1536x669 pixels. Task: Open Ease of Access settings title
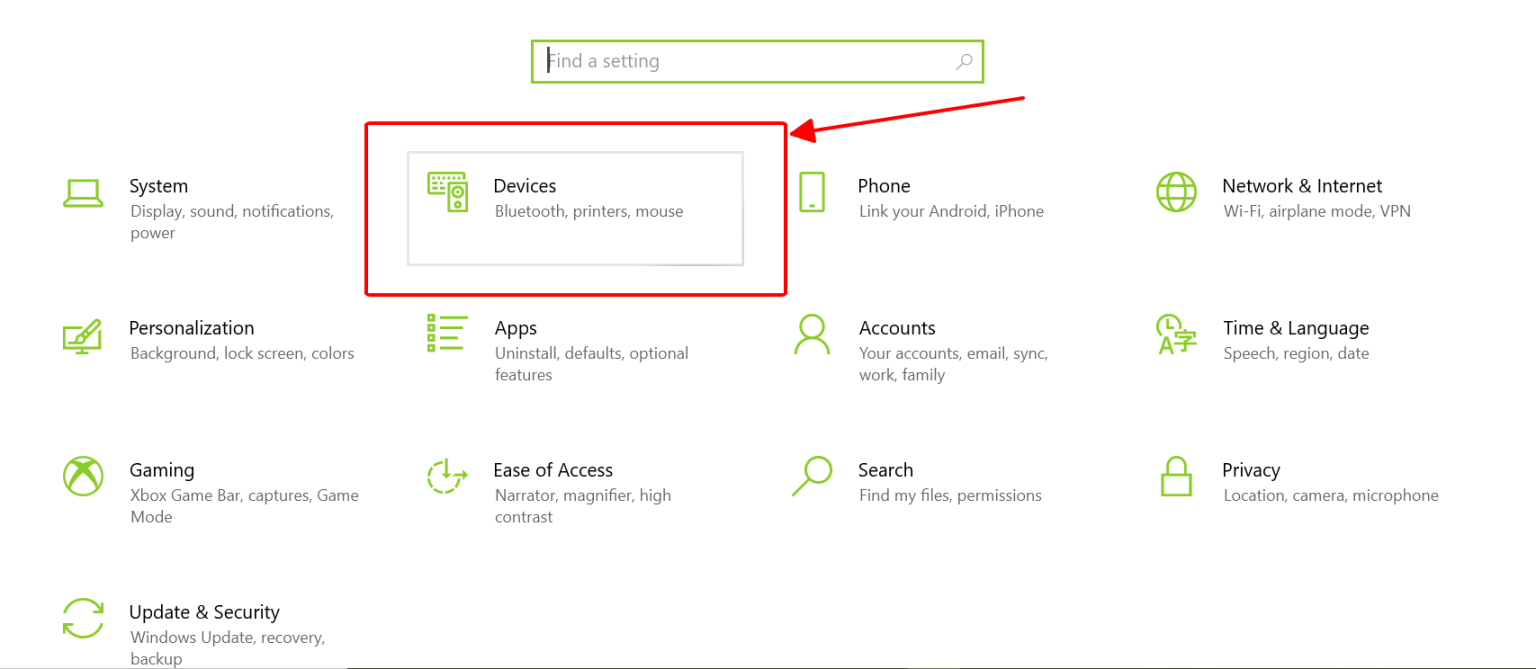point(552,470)
